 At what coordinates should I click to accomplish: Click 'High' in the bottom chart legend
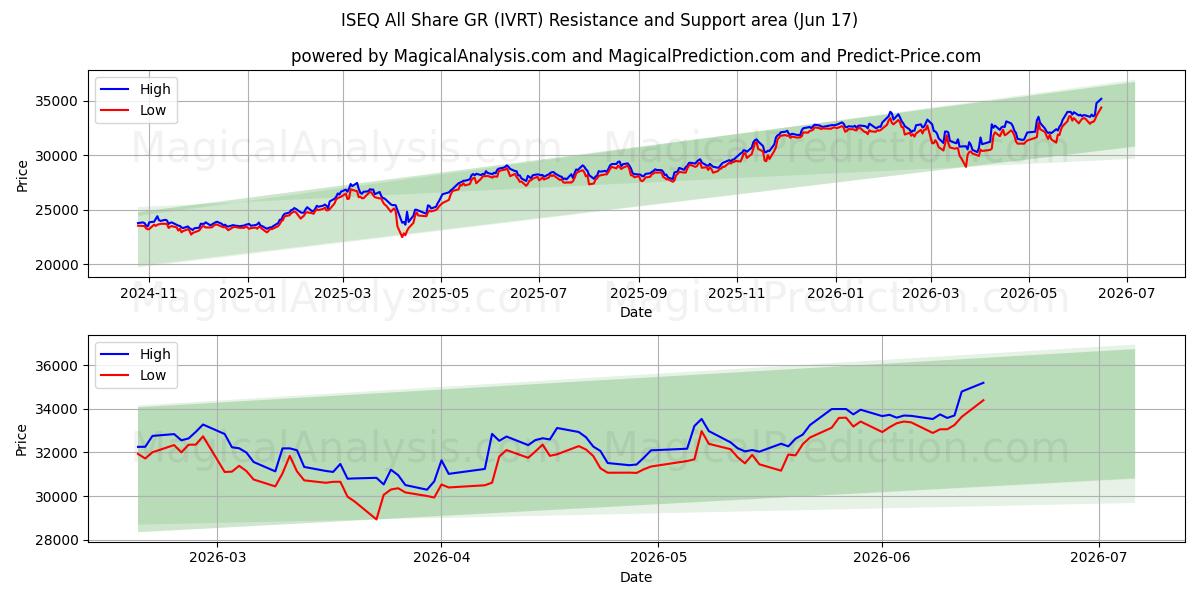155,354
